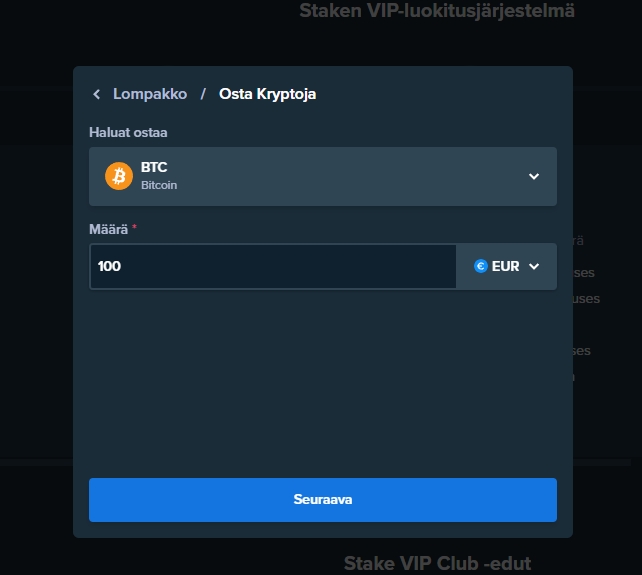The width and height of the screenshot is (642, 575).
Task: Open the chevron beside EUR
Action: click(x=534, y=267)
